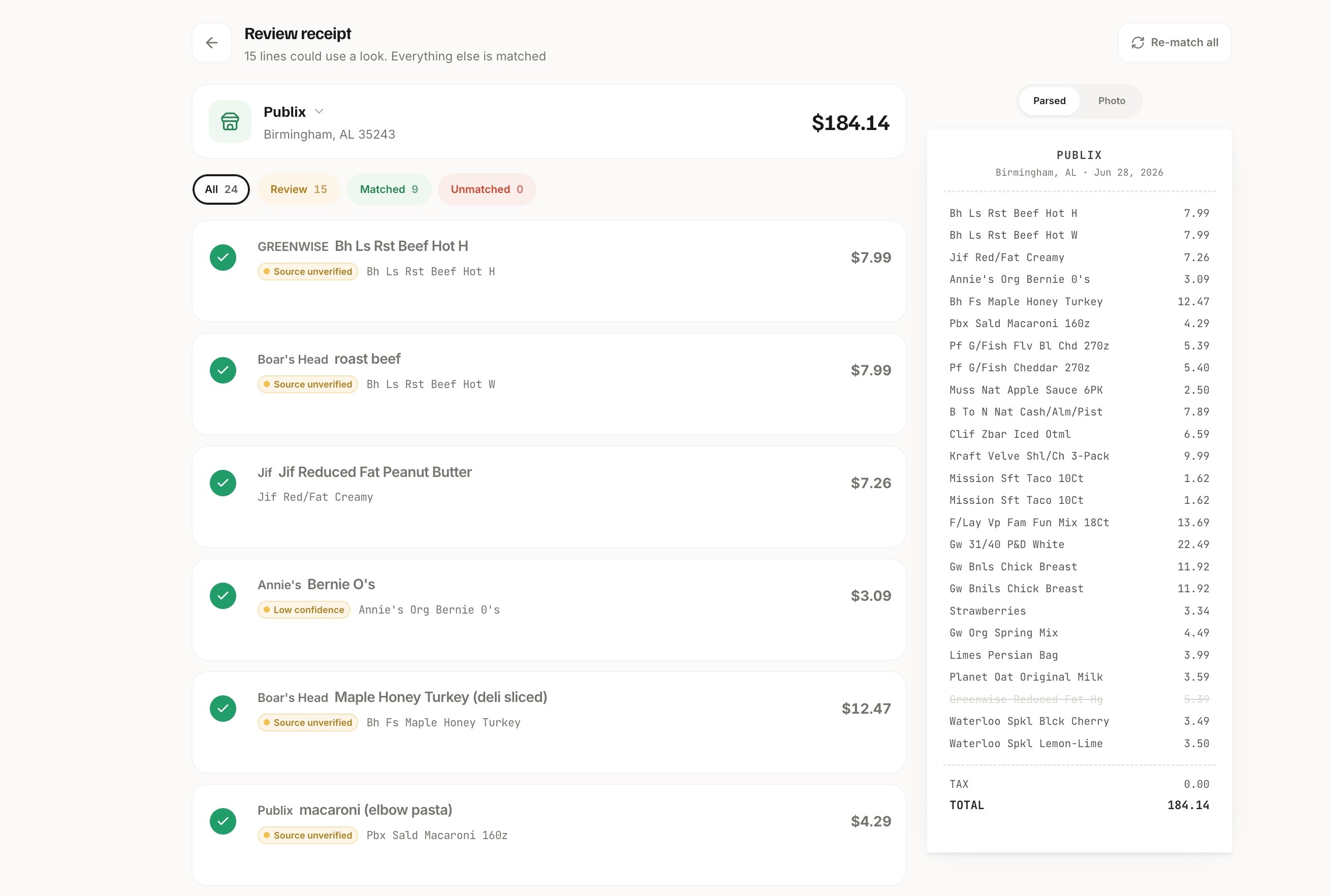Click receipt line Clif Zbar Iced Otml
Viewport: 1331px width, 896px height.
(x=1079, y=434)
